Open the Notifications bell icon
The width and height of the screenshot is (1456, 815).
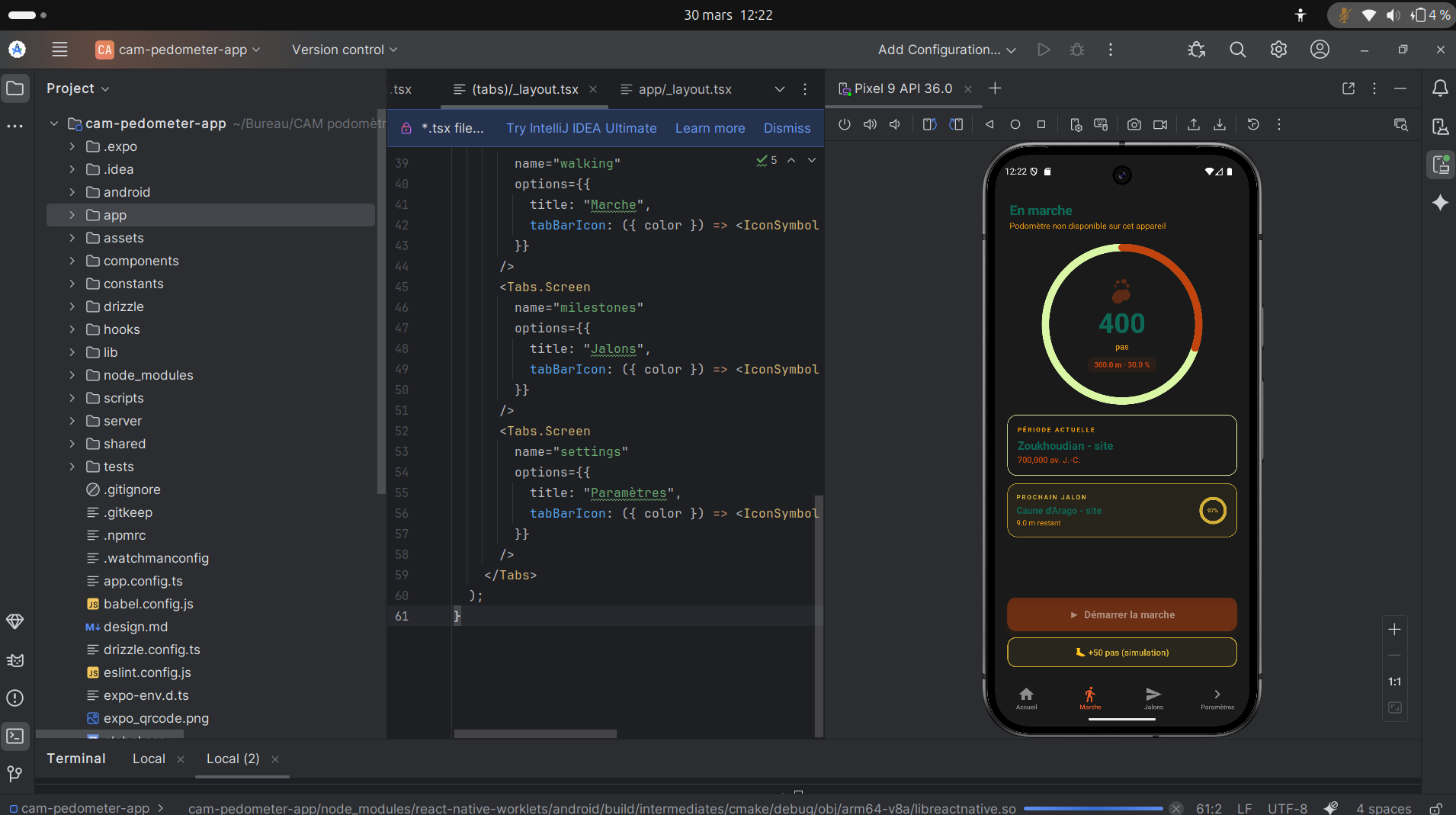pos(1440,88)
